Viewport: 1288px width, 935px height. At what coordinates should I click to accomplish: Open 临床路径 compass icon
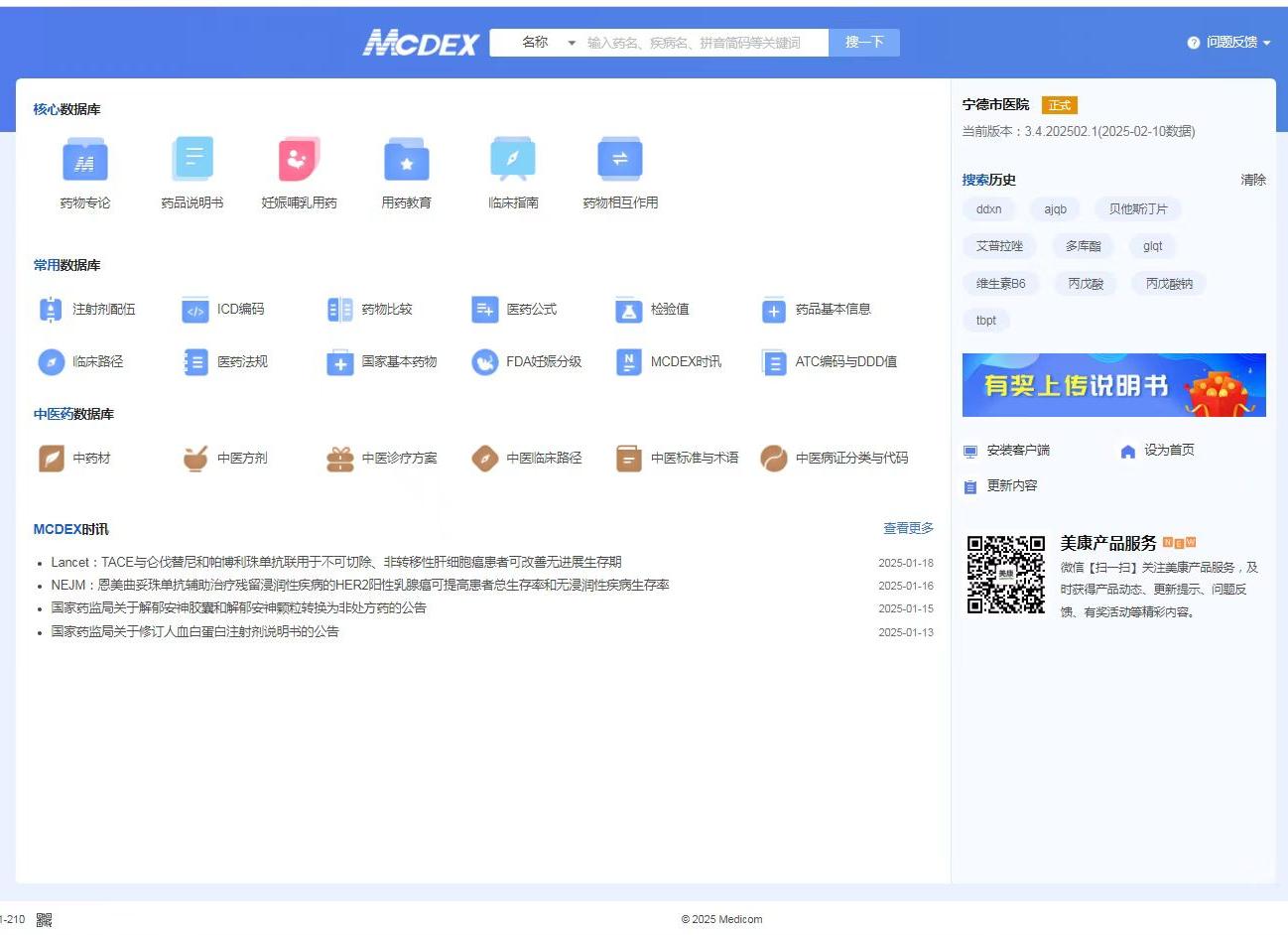point(51,362)
